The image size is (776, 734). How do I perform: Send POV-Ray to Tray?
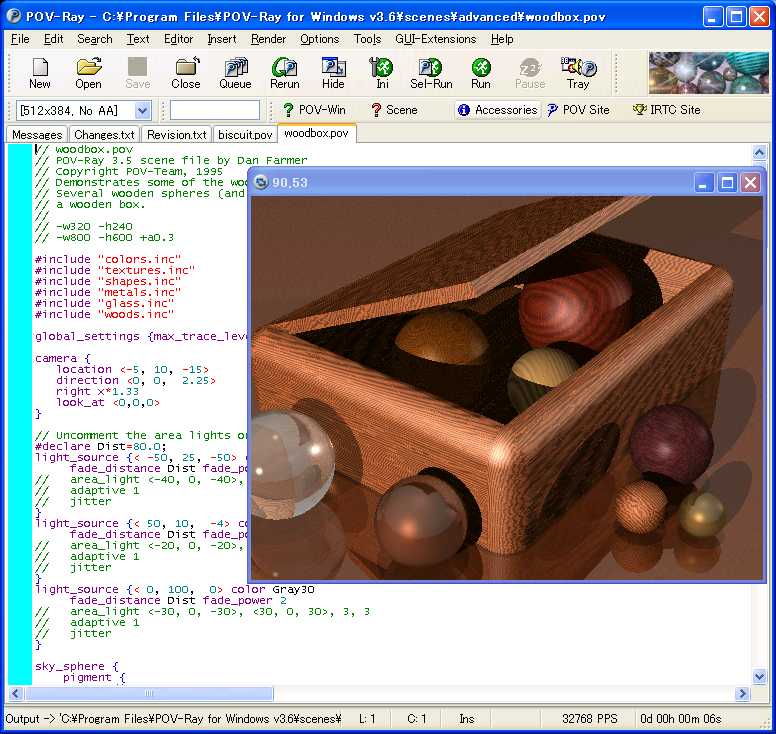click(x=578, y=73)
